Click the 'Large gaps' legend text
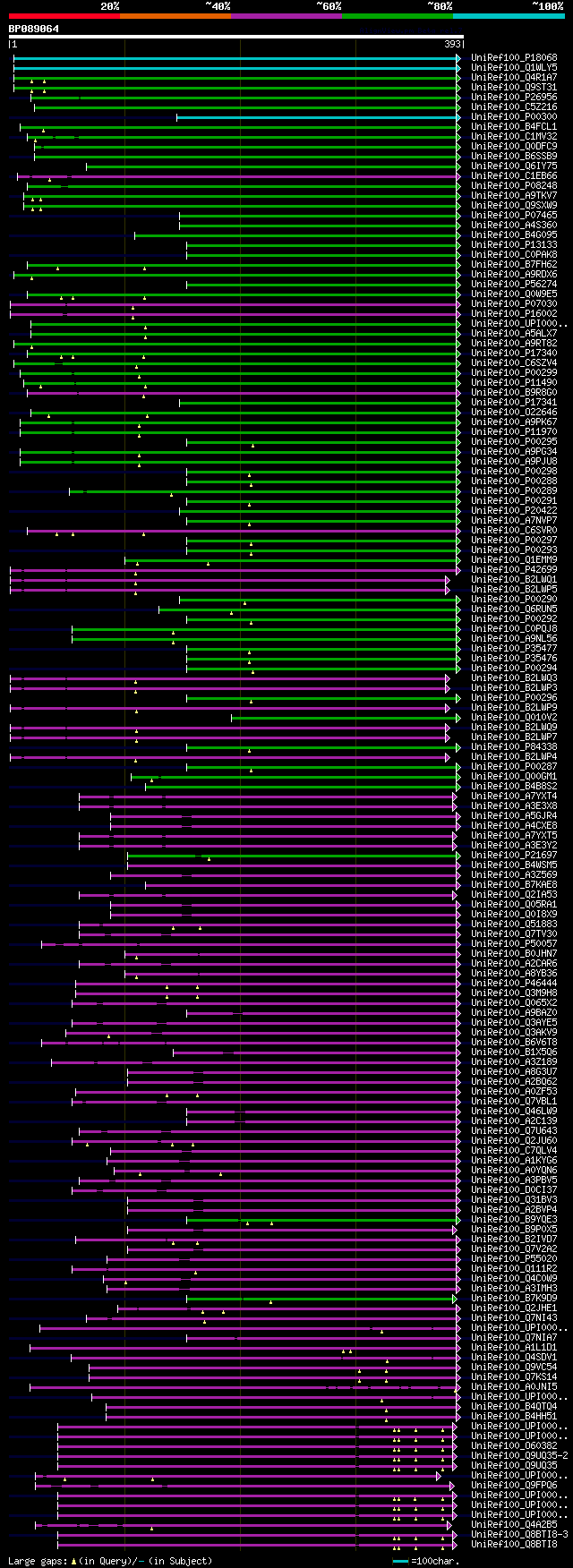 (x=37, y=1561)
